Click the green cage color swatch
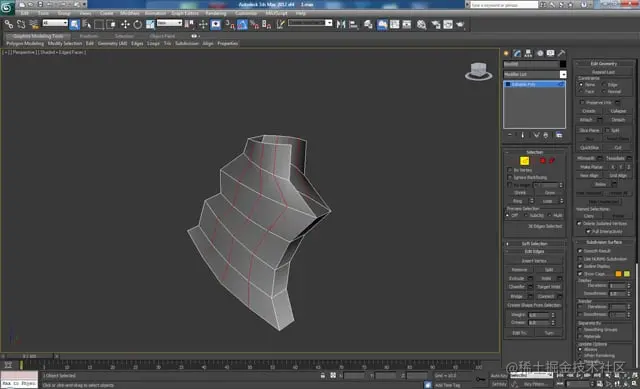The width and height of the screenshot is (640, 389). 627,273
